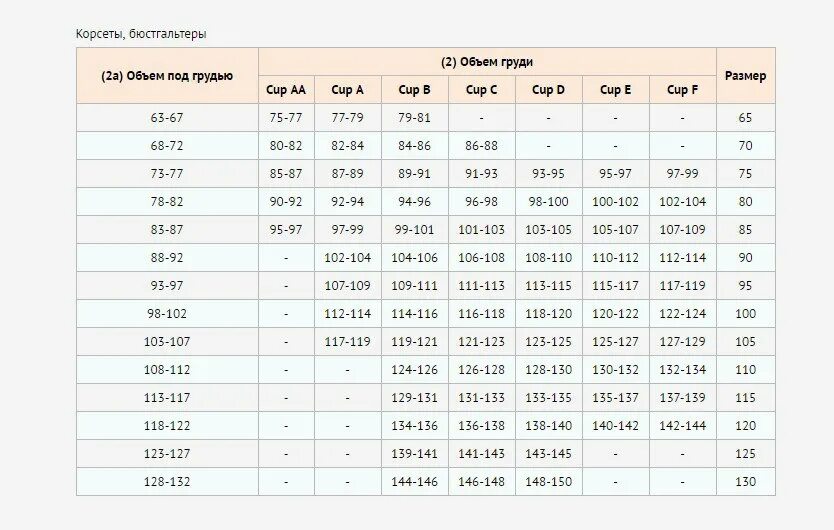Click size '130' in the Размер column

coord(746,482)
